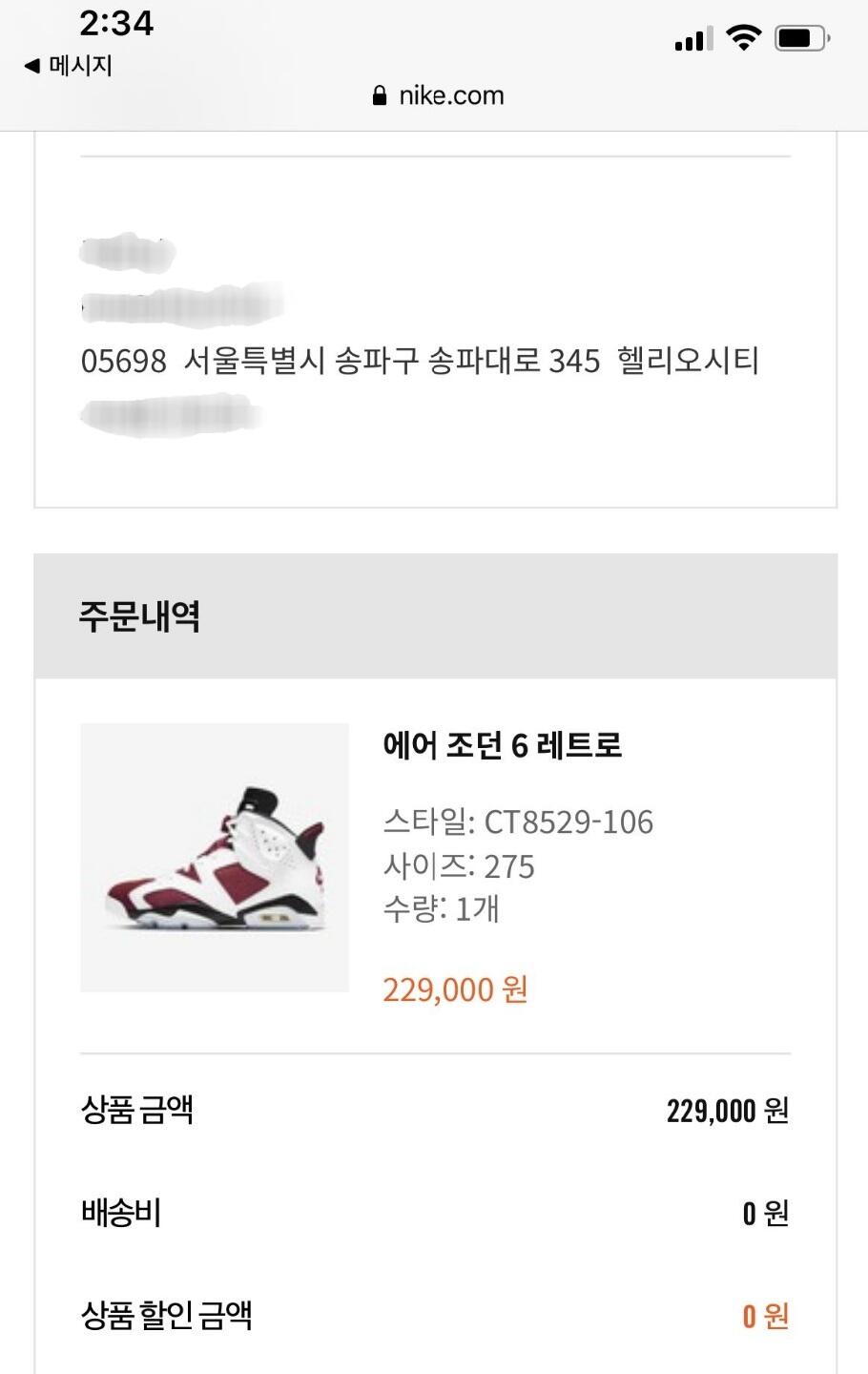This screenshot has width=868, height=1374.
Task: Tap the cellular signal bars icon
Action: pyautogui.click(x=693, y=39)
